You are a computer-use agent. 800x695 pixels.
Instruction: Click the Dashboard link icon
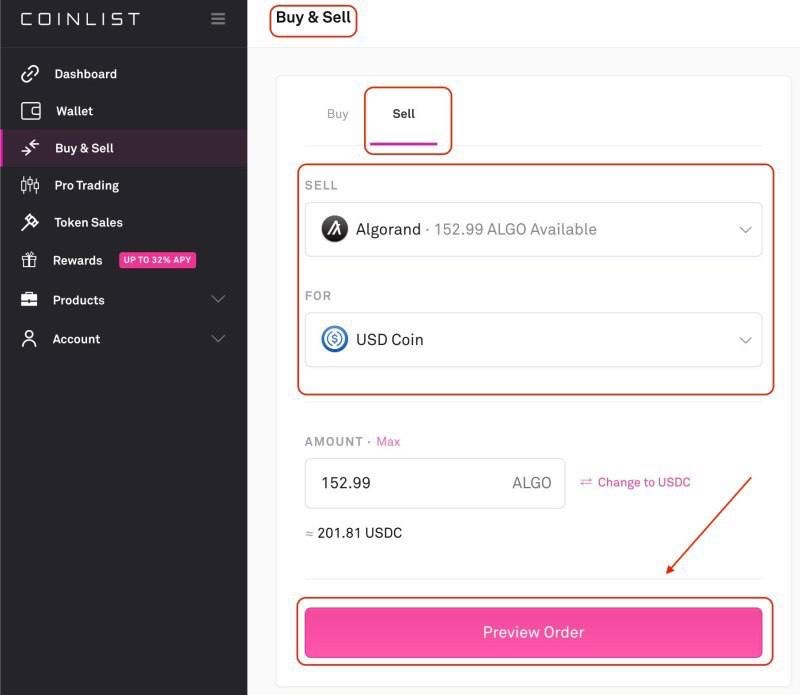click(30, 74)
